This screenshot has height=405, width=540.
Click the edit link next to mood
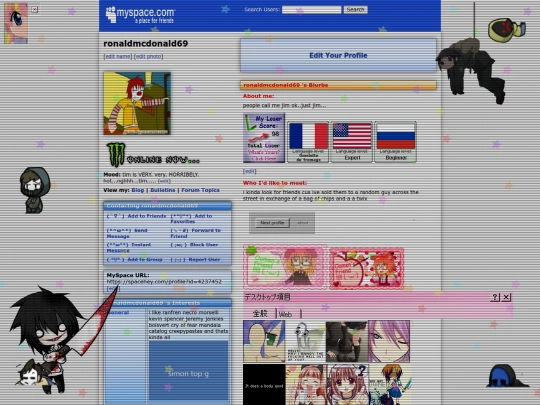pos(164,181)
